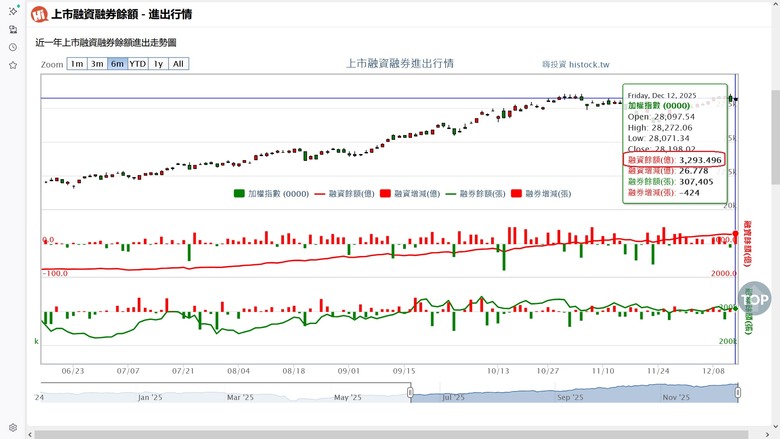
Task: Click tooltip 融券餘額(張): 307,405 value
Action: point(671,182)
